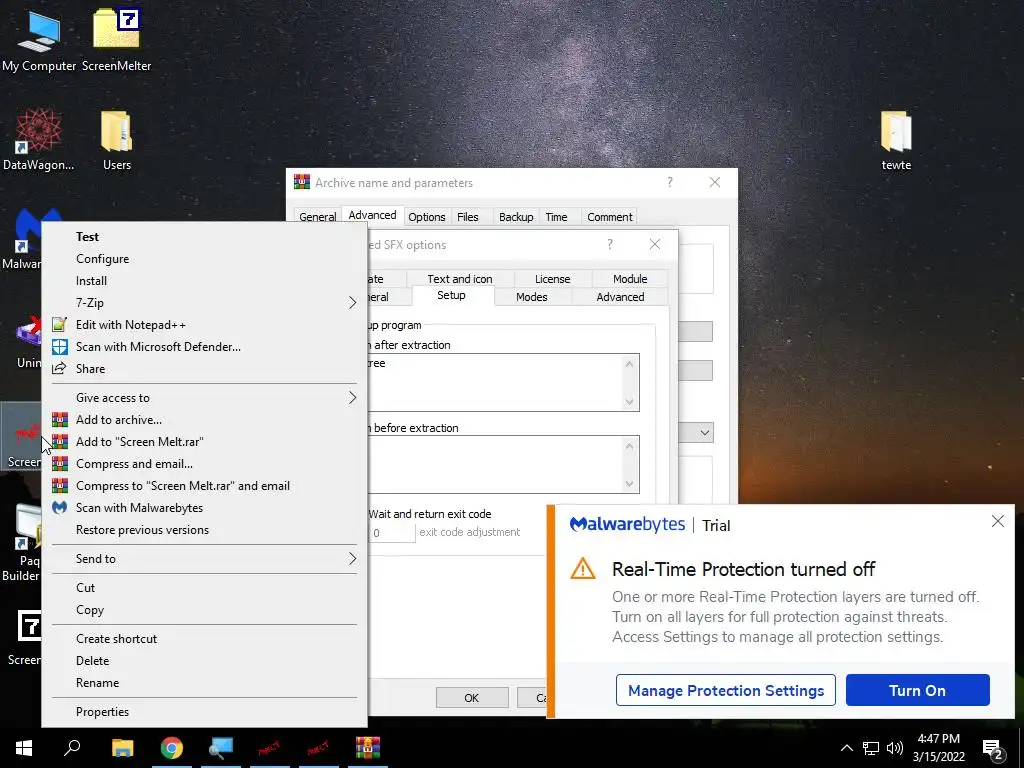Open the License tab in SFX options
The height and width of the screenshot is (768, 1024).
pos(552,279)
